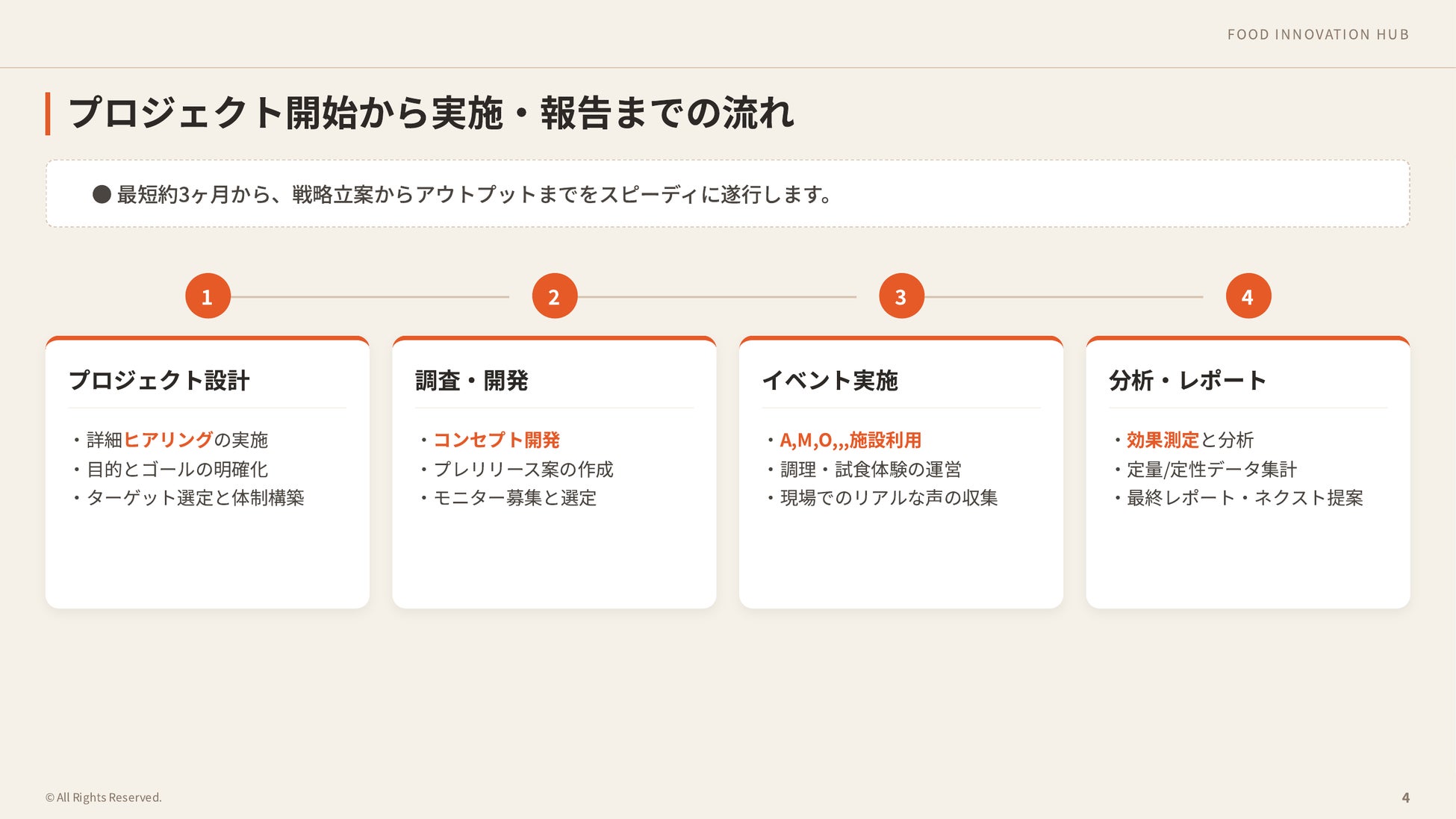Click the 調査・開発 card heading
This screenshot has height=819, width=1456.
tap(471, 381)
